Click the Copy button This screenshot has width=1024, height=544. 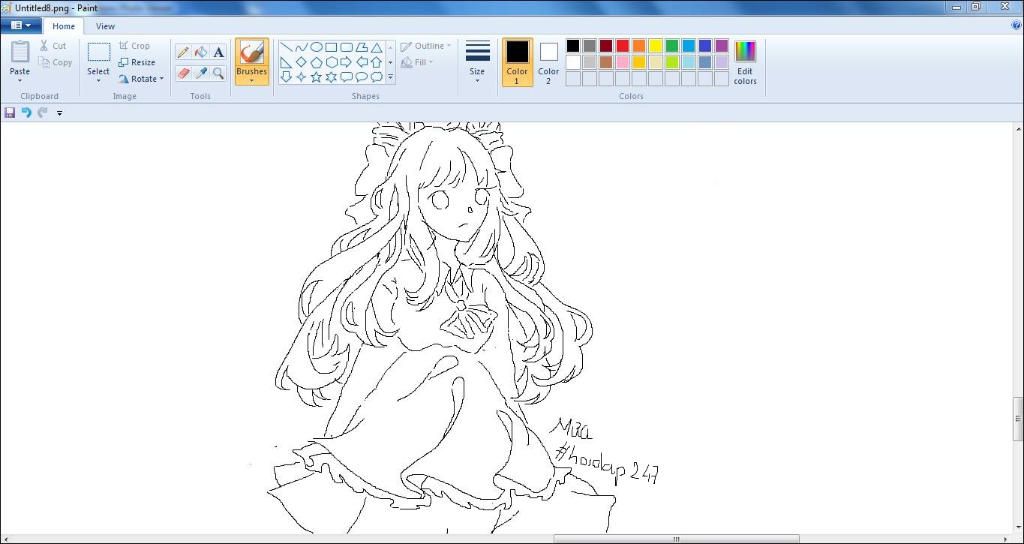55,63
